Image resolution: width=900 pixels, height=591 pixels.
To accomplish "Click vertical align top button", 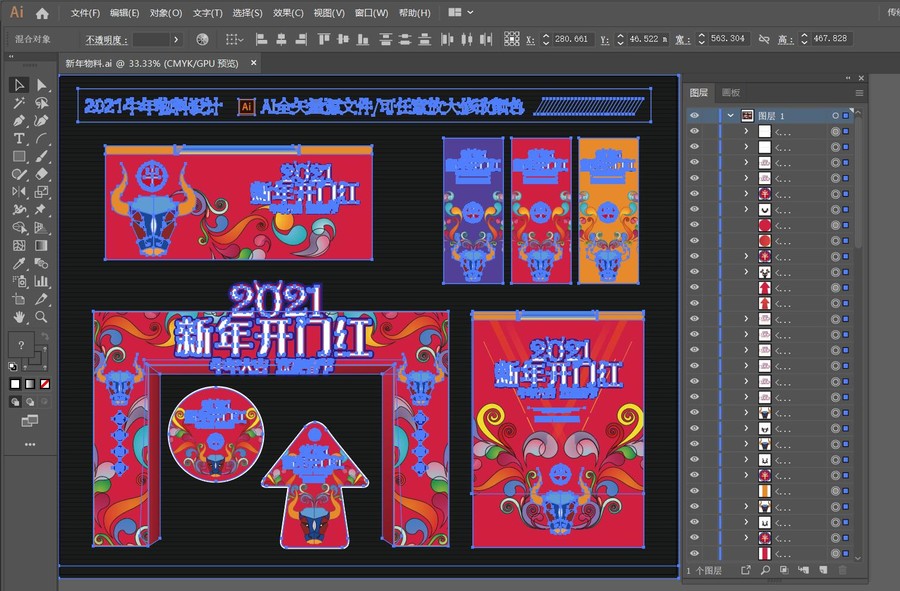I will click(x=324, y=39).
